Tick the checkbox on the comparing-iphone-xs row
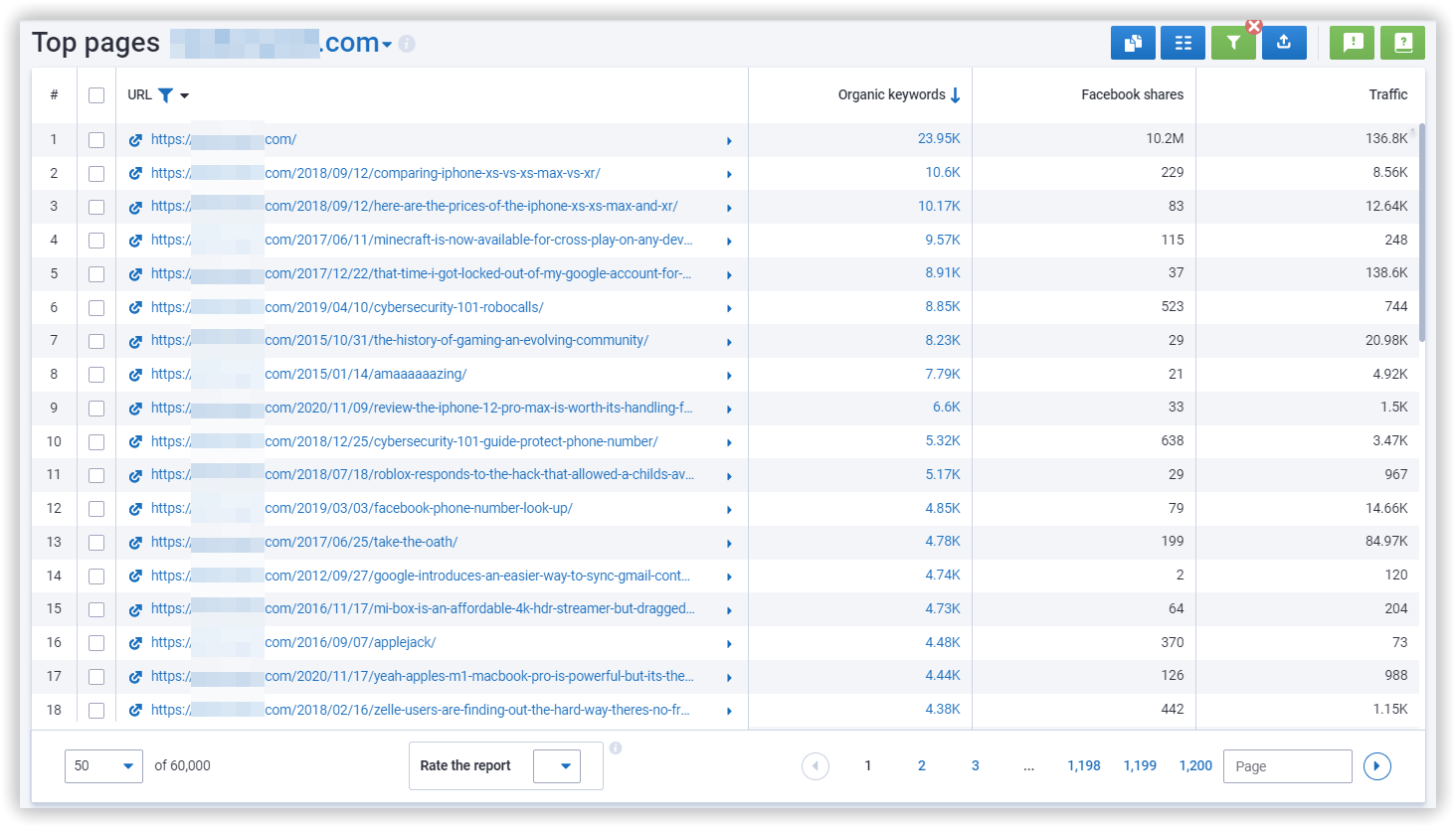Image resolution: width=1456 pixels, height=828 pixels. (x=95, y=172)
